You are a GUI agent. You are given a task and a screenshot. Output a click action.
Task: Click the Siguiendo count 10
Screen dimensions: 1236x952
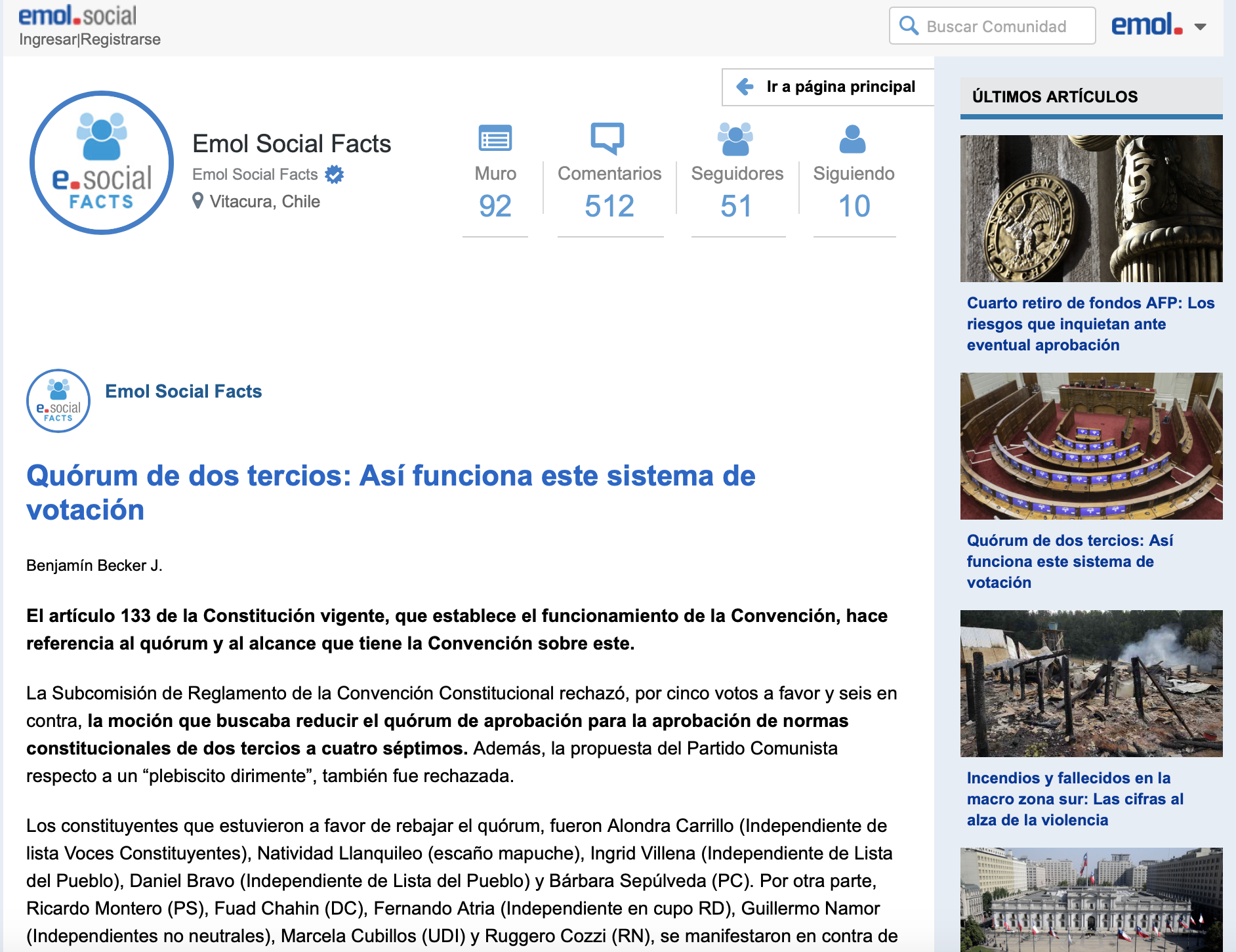pyautogui.click(x=854, y=206)
